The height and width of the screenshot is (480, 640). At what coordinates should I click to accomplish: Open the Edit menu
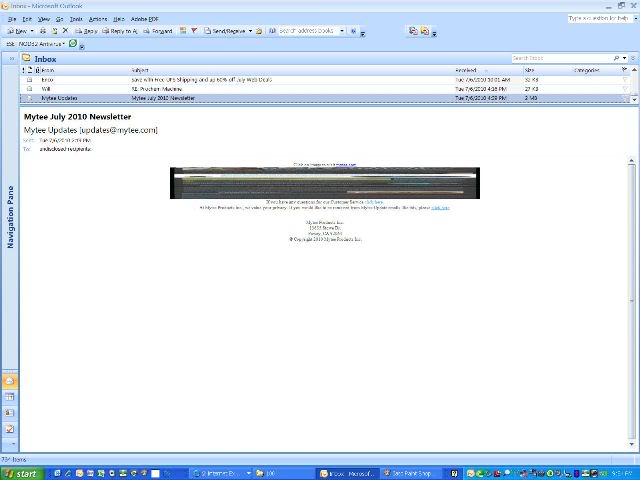click(27, 19)
